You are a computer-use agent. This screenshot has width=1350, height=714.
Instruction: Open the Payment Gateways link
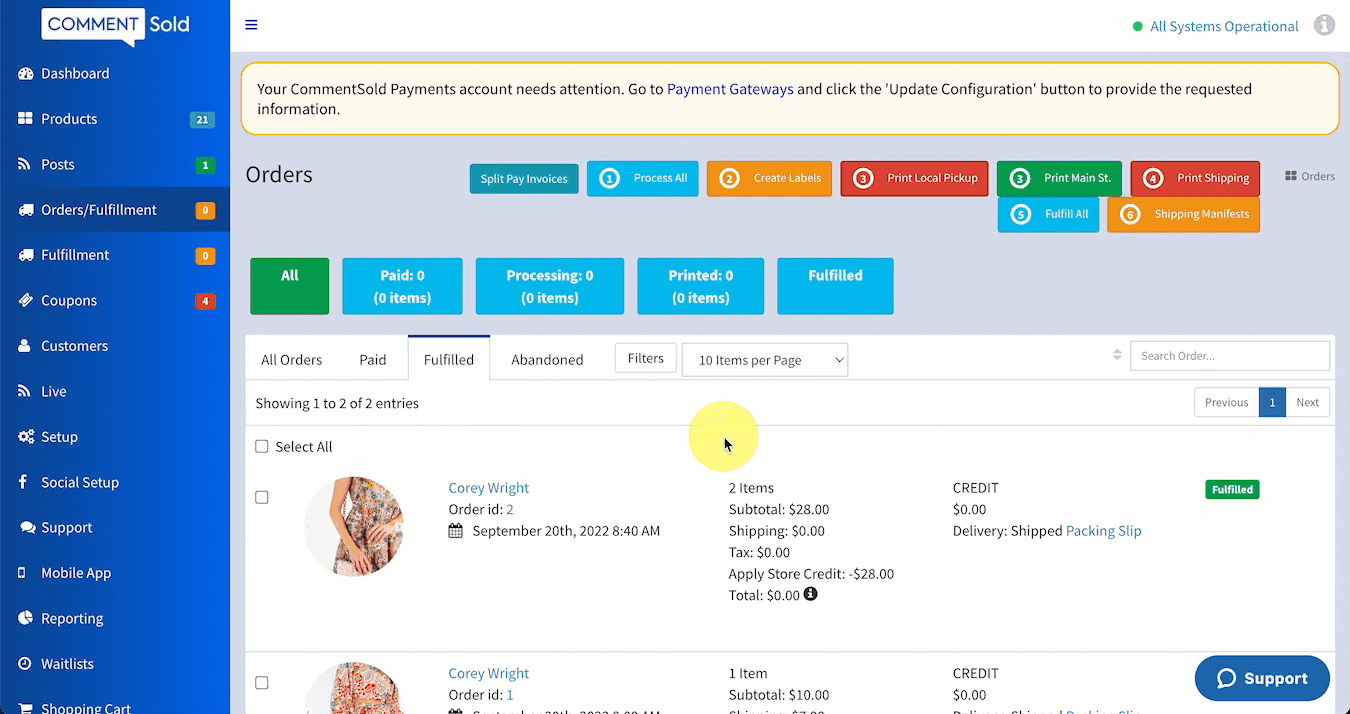[x=730, y=89]
